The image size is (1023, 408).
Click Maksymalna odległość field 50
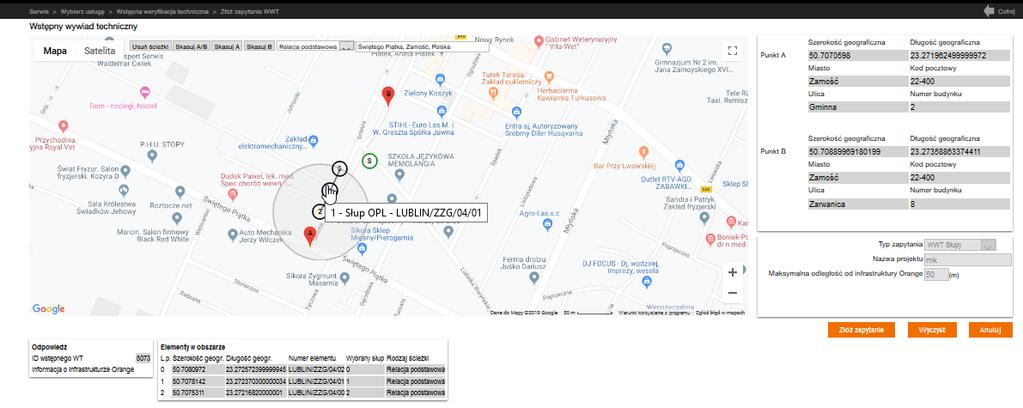coord(936,275)
